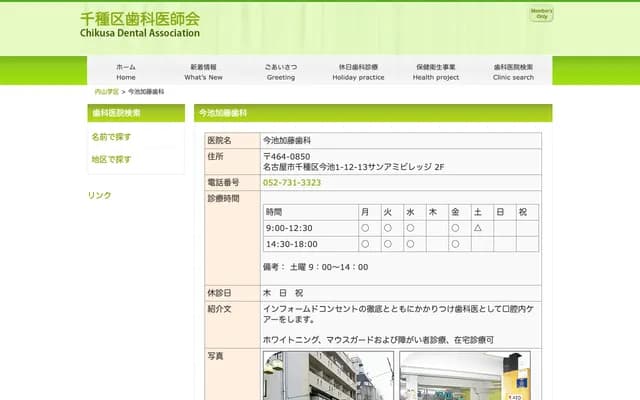
Task: Open the building exterior photo thumbnail
Action: point(329,376)
